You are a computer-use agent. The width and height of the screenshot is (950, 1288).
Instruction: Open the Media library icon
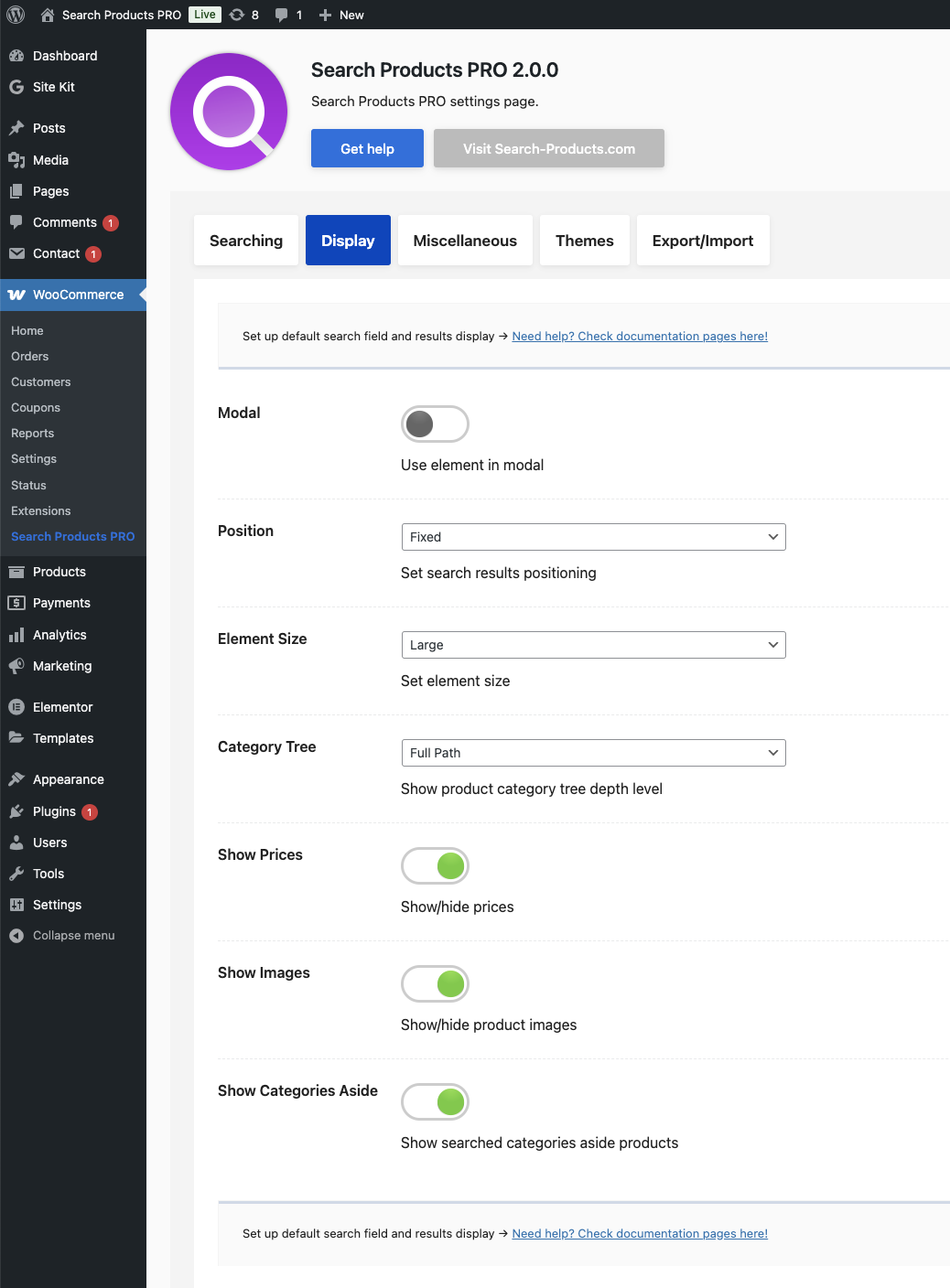(x=16, y=160)
